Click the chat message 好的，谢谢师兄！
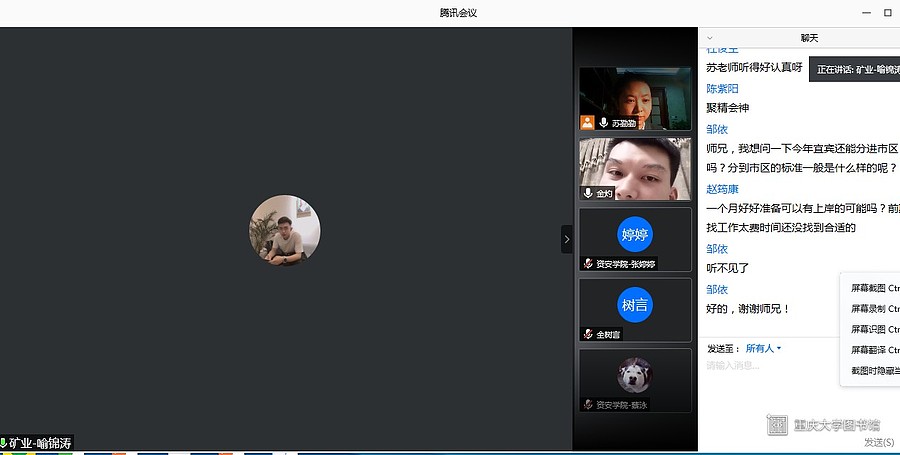 click(x=748, y=309)
